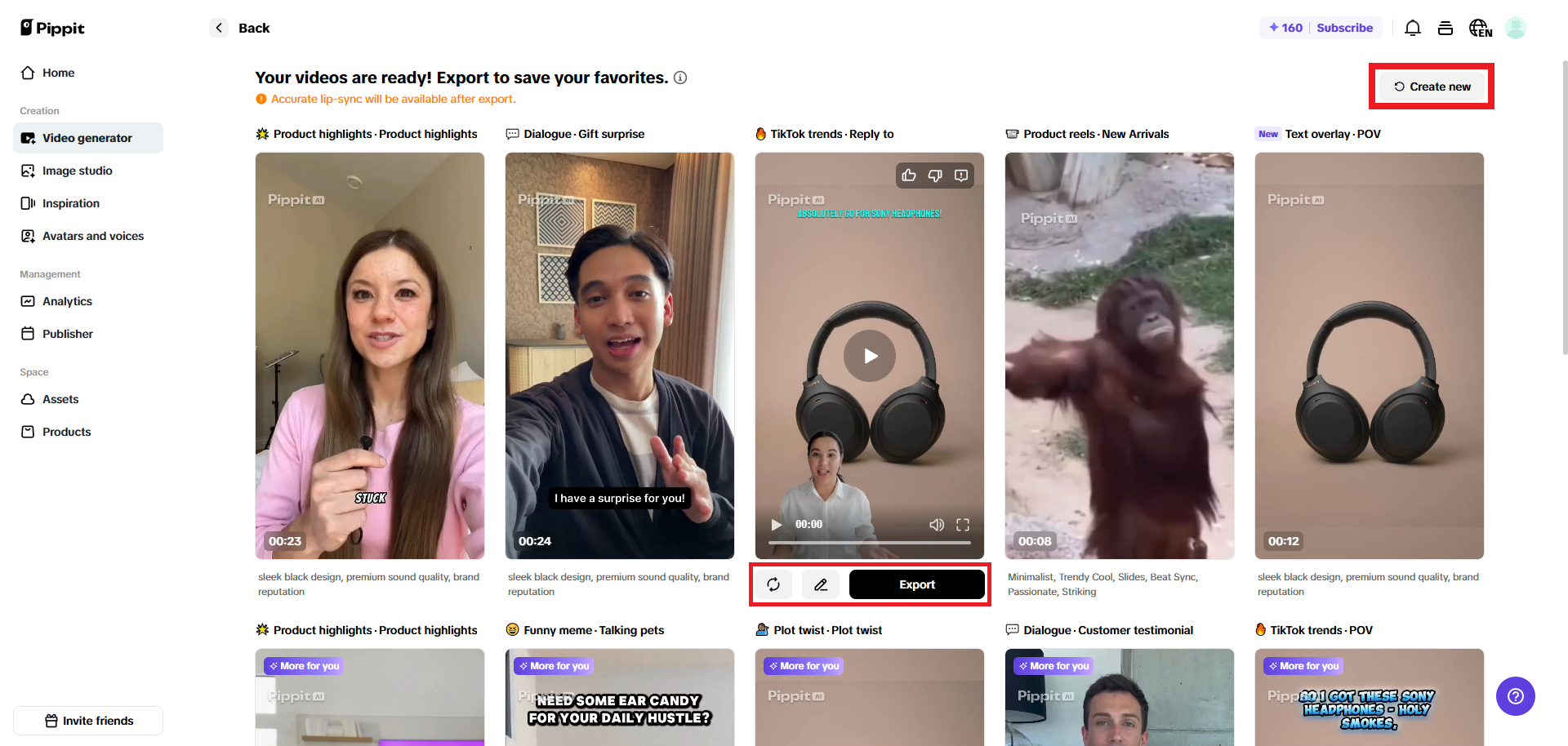
Task: Export the Reply to video
Action: tap(916, 584)
